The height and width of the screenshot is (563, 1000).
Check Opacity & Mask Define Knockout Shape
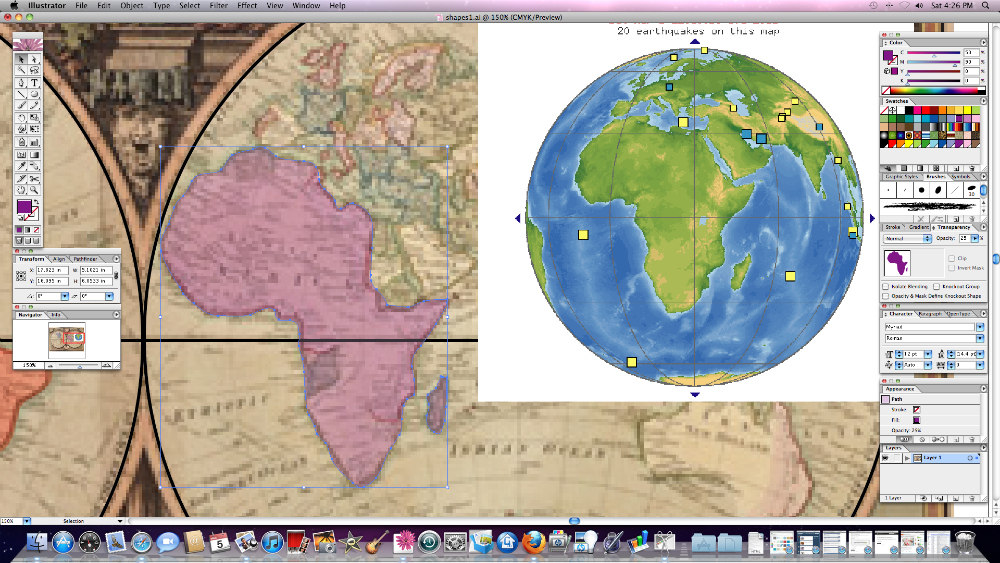tap(885, 296)
